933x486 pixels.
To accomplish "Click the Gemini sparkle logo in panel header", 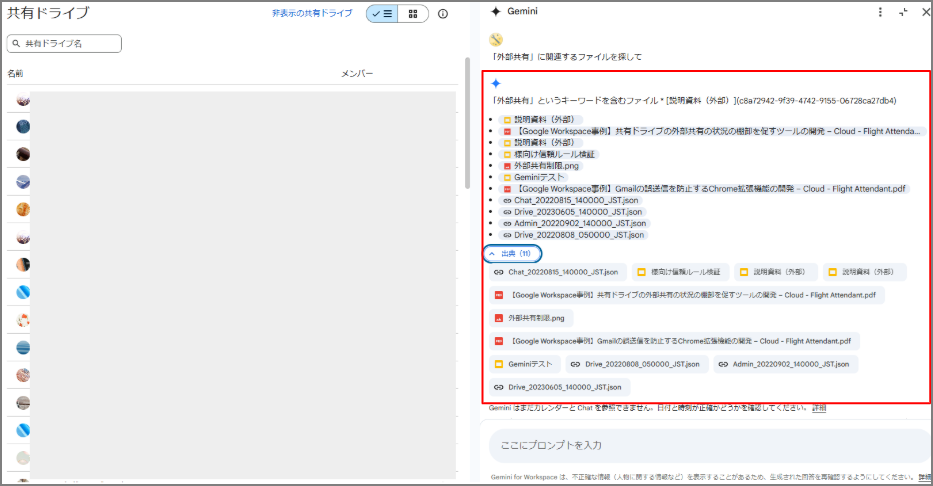I will [x=496, y=11].
